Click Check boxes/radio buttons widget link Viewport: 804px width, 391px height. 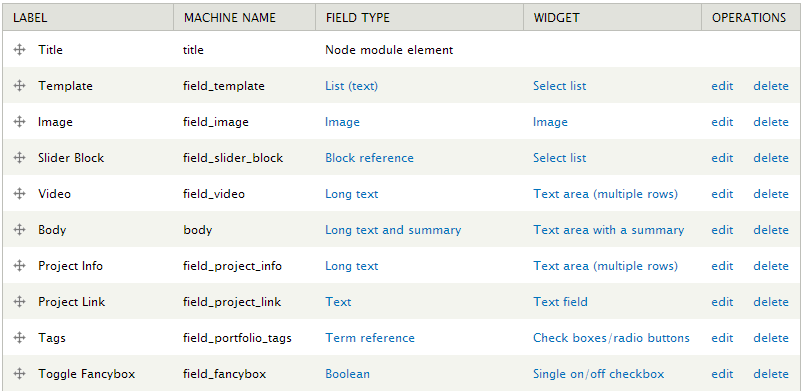(611, 338)
